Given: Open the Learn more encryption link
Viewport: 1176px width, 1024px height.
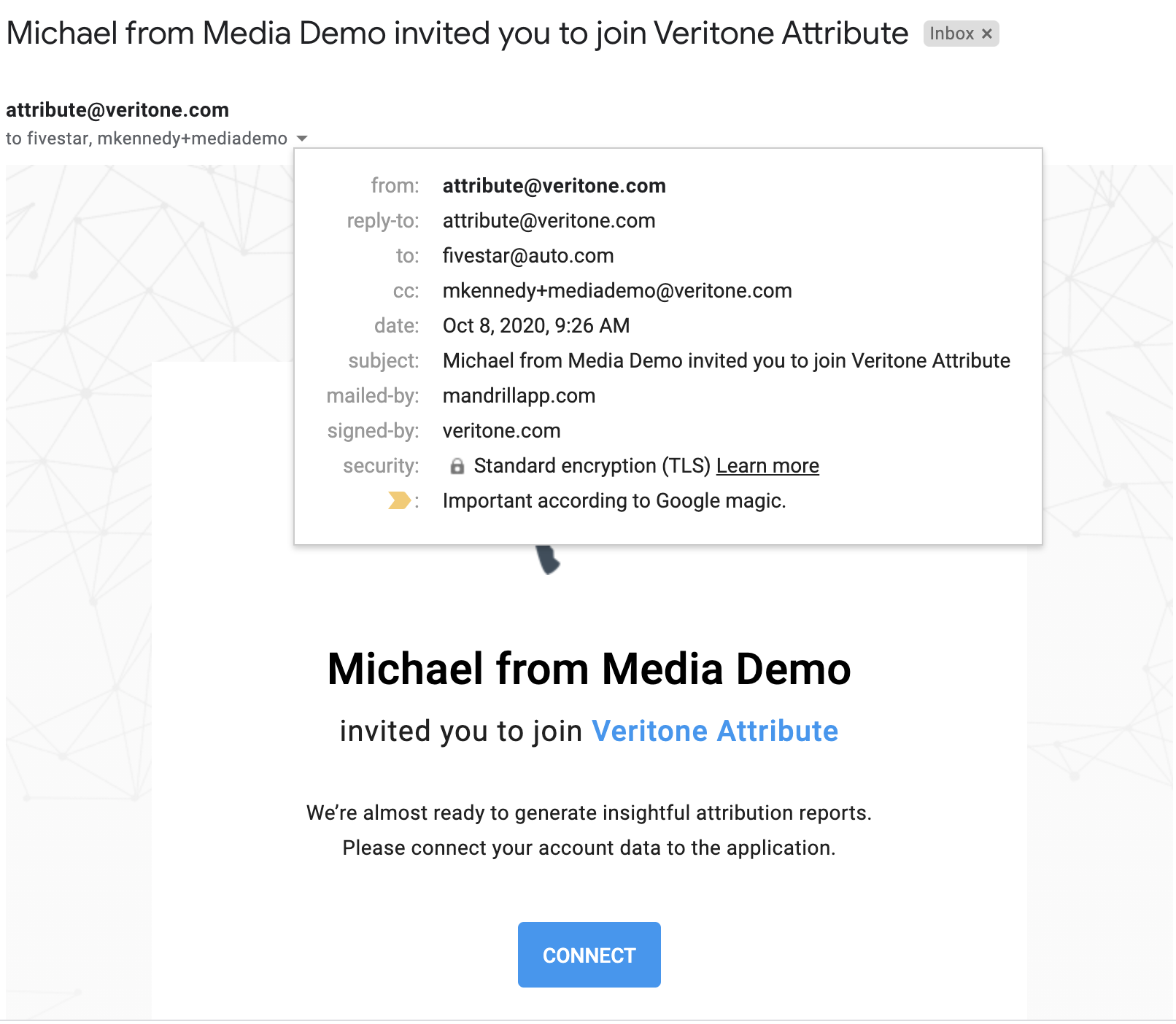Looking at the screenshot, I should coord(767,466).
